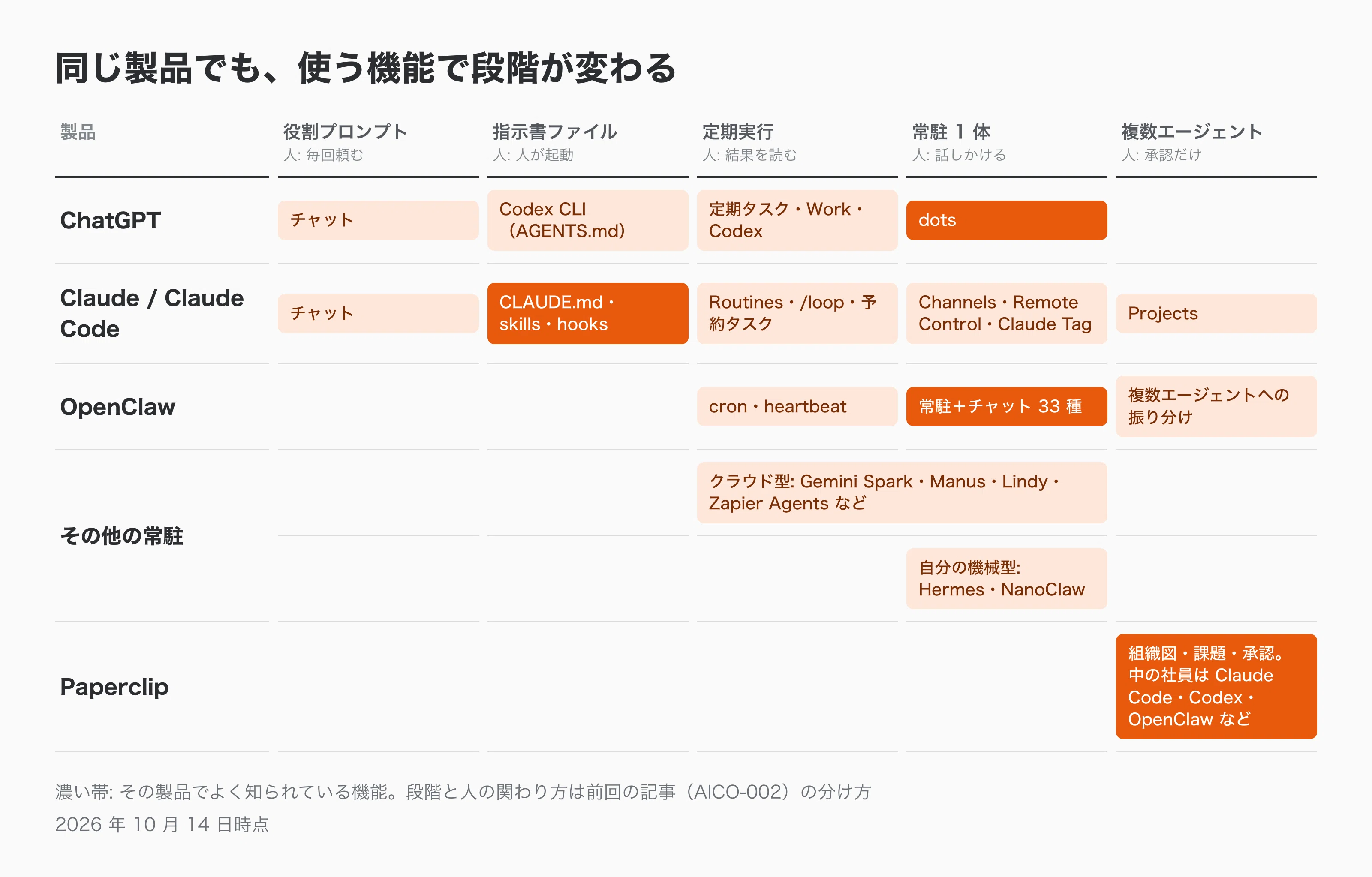Image resolution: width=1372 pixels, height=877 pixels.
Task: Click the 定期タスク・Work・Codex cell
Action: tap(797, 220)
